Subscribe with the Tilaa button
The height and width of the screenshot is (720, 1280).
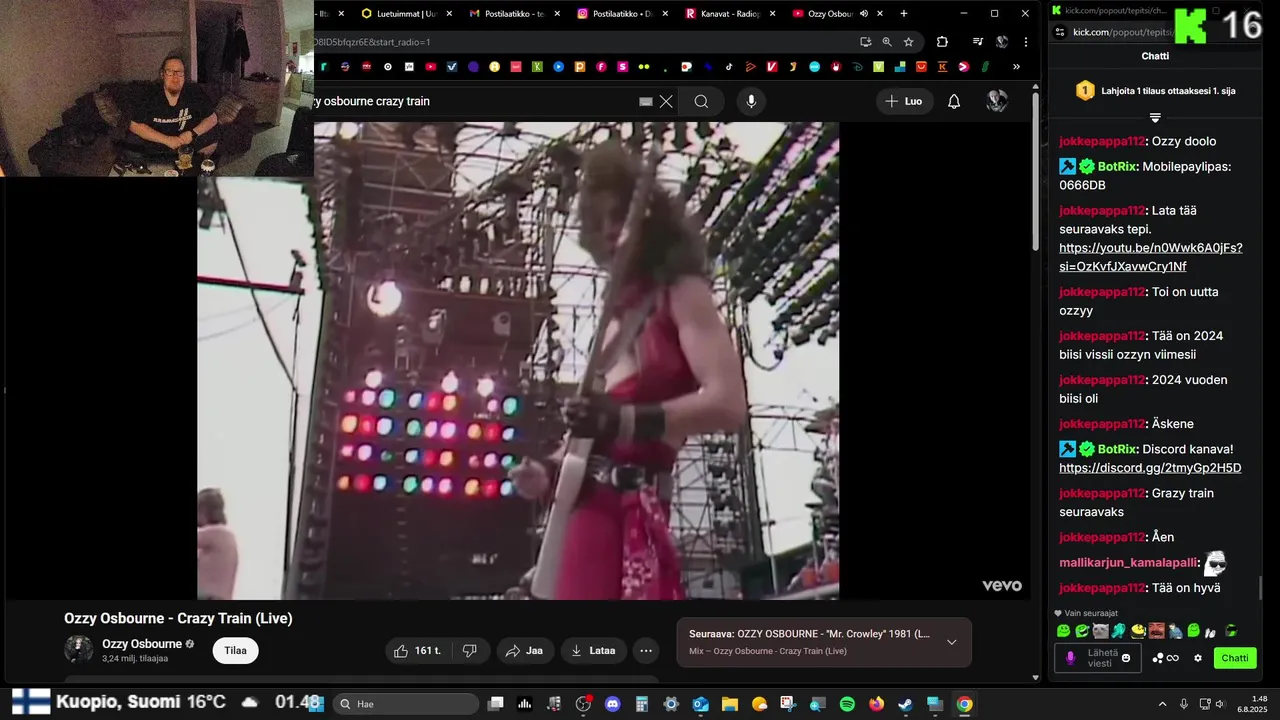(235, 650)
